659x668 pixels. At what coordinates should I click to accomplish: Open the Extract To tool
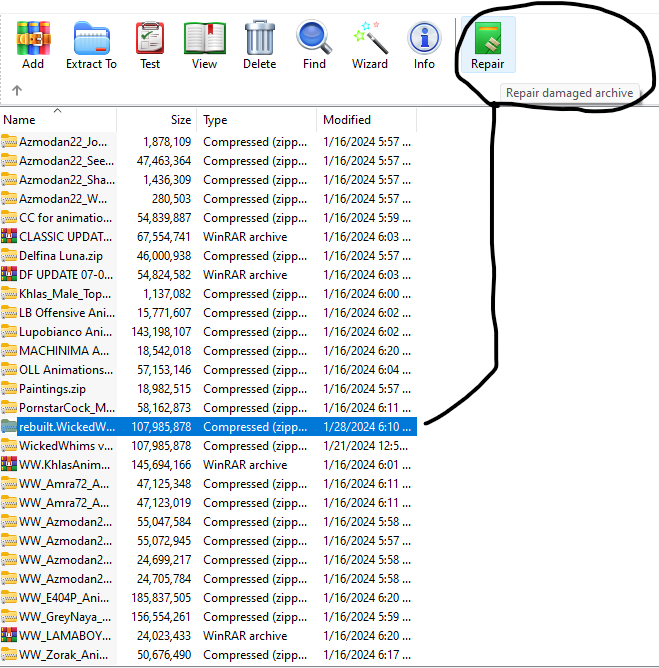tap(91, 45)
